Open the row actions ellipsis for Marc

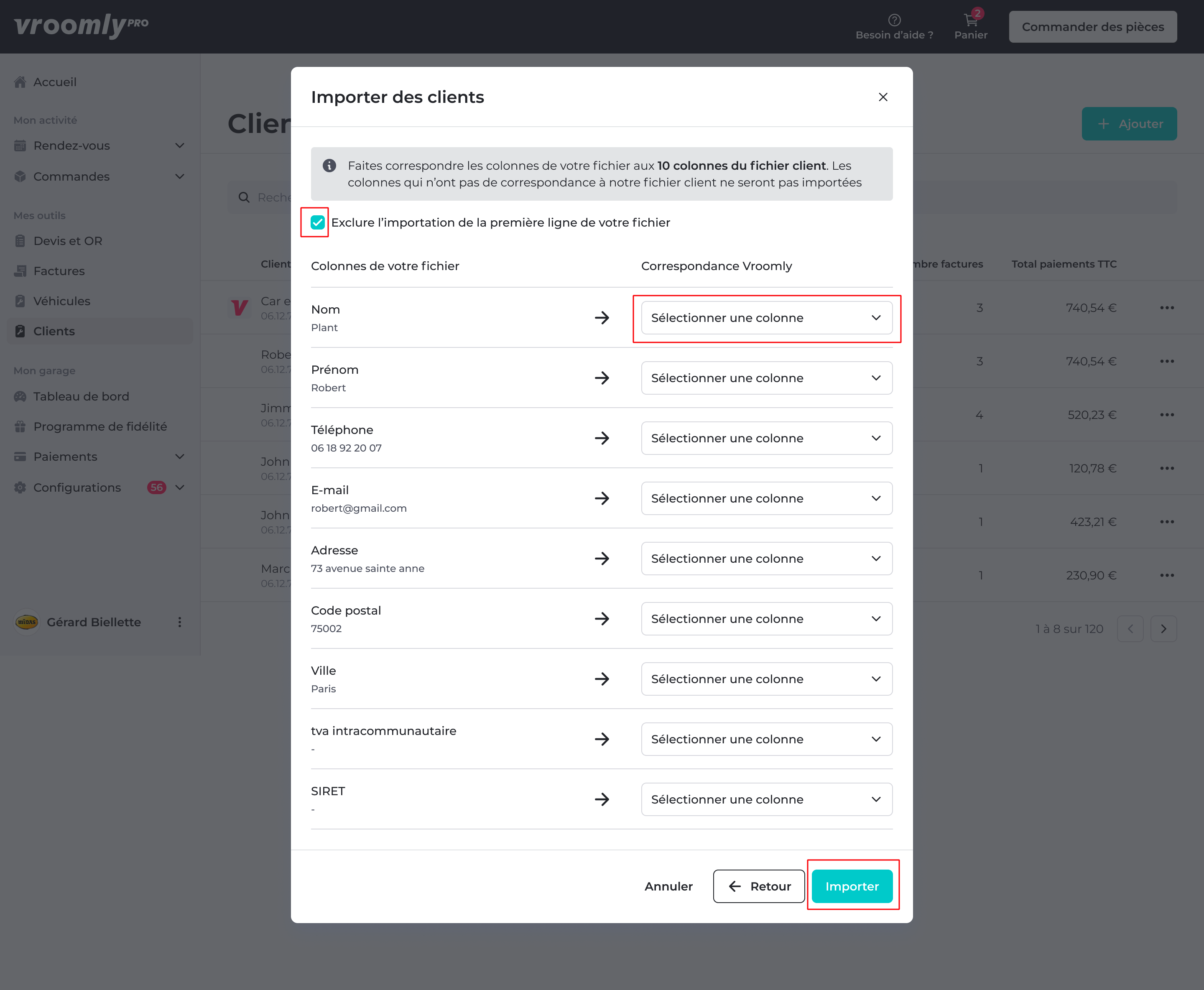click(x=1166, y=575)
